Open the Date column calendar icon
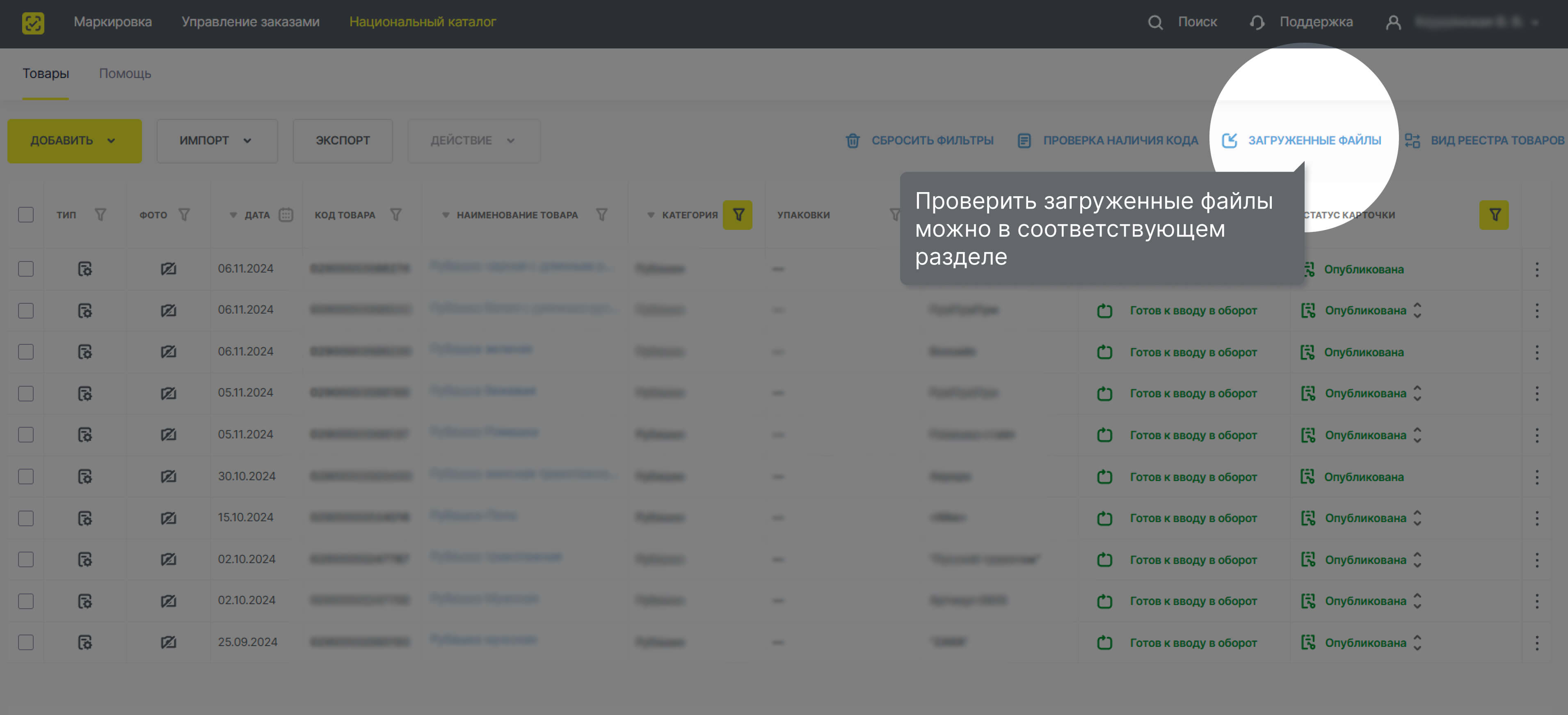This screenshot has width=1568, height=715. point(286,215)
